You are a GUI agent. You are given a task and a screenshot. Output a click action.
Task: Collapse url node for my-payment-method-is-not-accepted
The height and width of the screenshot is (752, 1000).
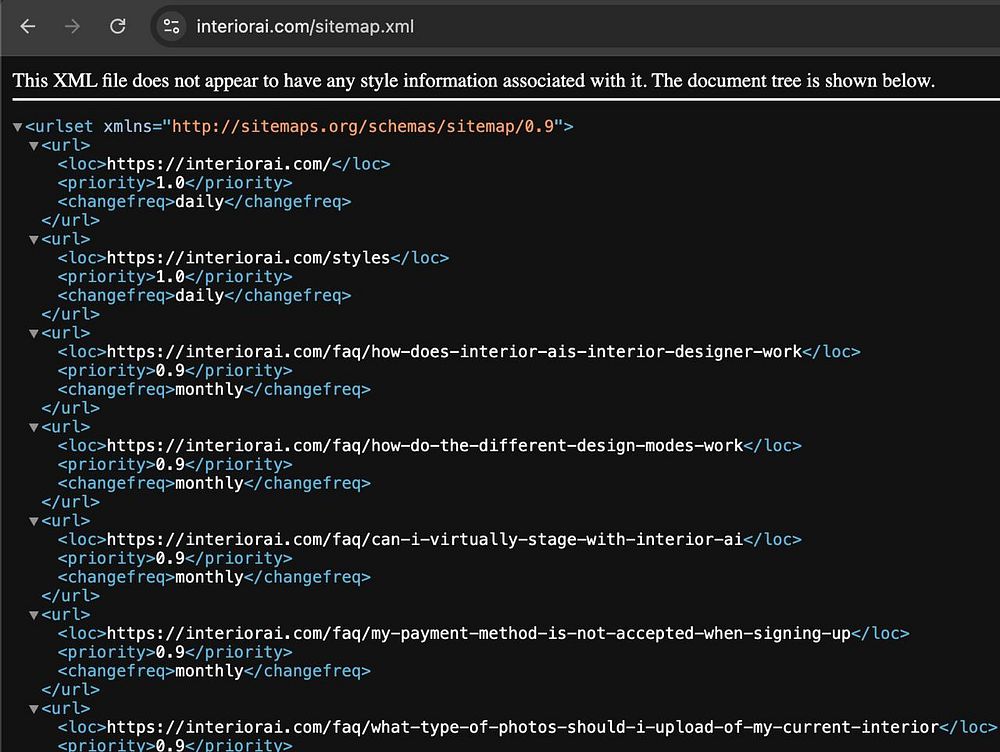click(x=34, y=615)
